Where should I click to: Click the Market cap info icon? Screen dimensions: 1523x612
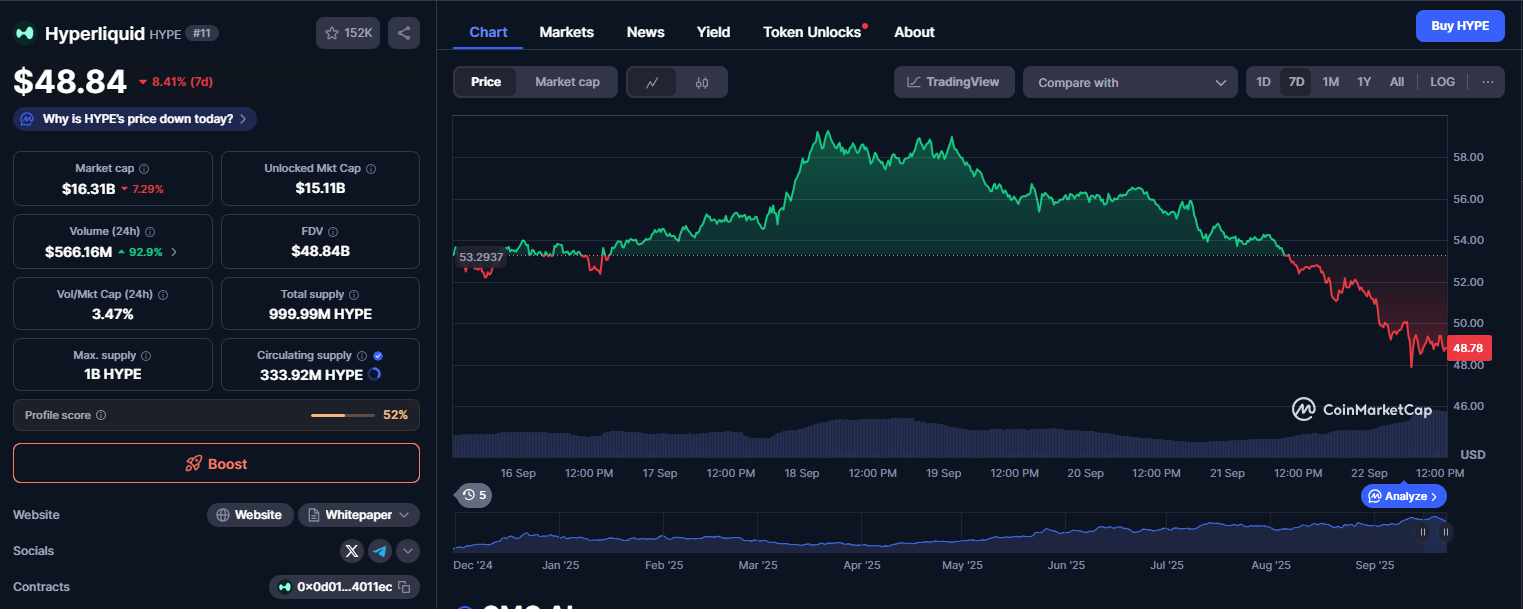click(144, 169)
